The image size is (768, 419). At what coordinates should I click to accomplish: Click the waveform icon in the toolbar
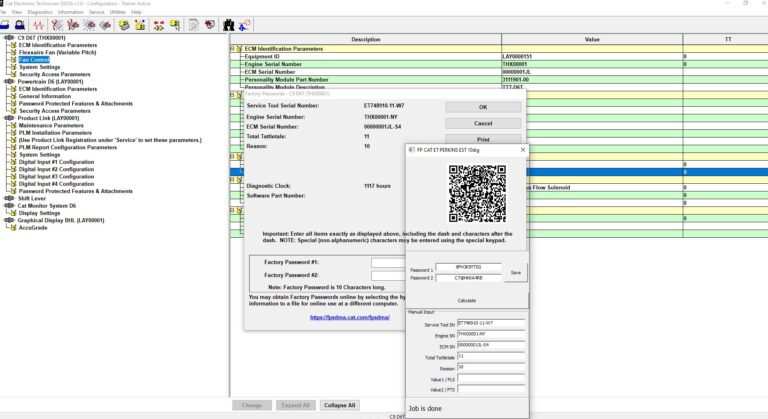coord(39,24)
